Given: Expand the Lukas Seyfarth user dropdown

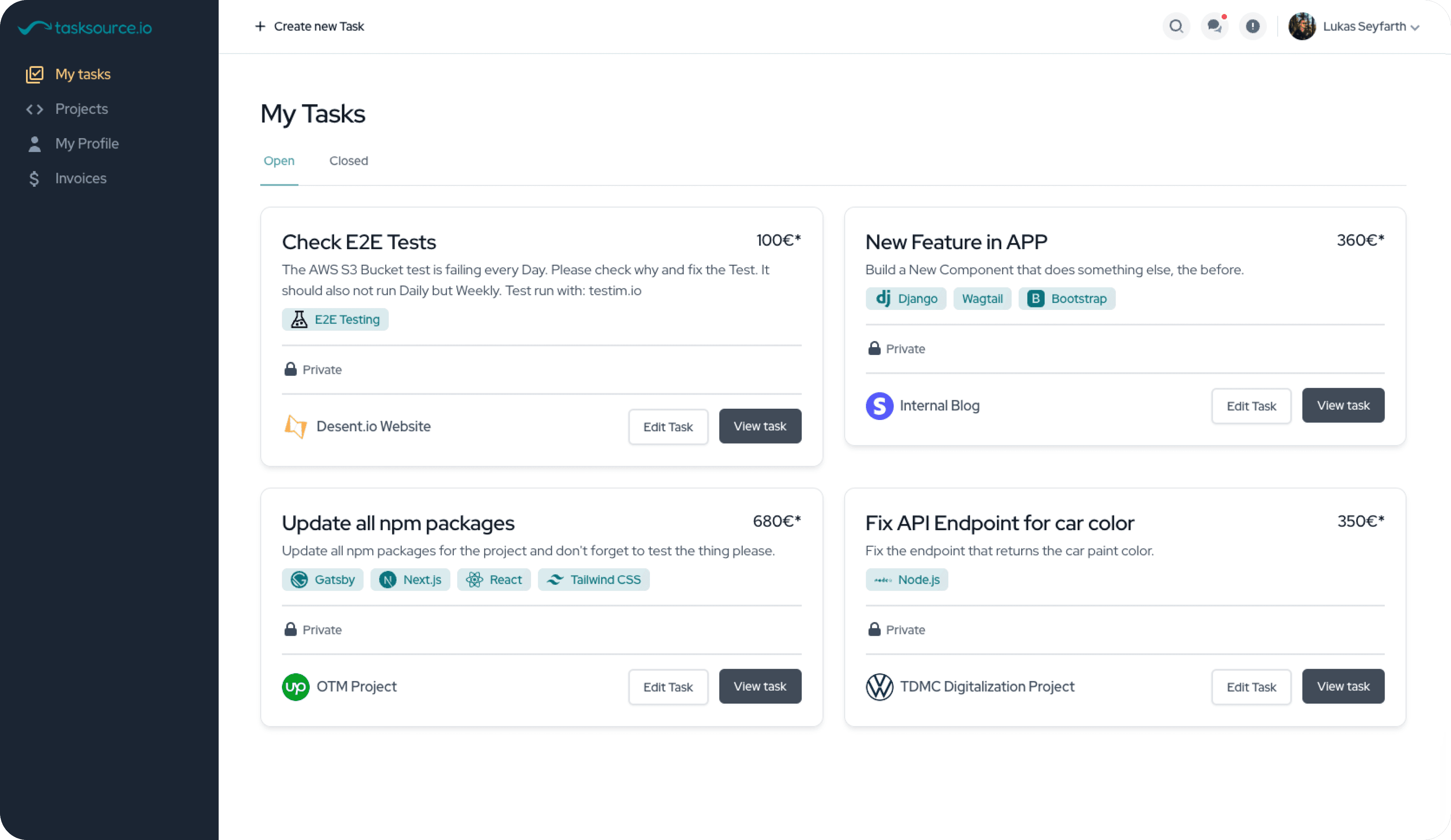Looking at the screenshot, I should [x=1414, y=27].
